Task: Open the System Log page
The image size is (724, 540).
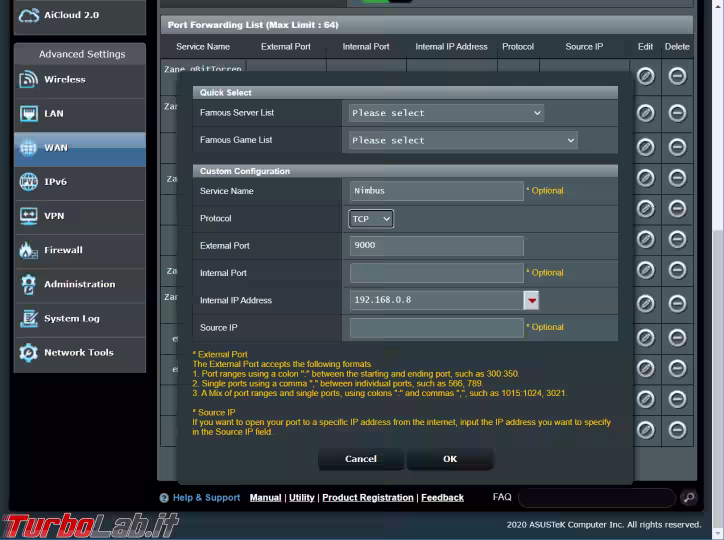Action: (x=80, y=319)
